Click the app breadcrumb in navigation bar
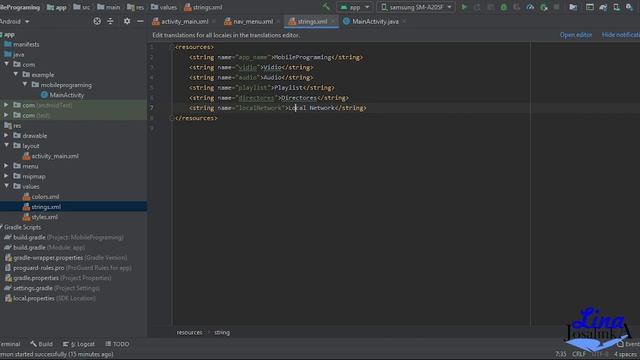The height and width of the screenshot is (360, 640). [56, 7]
